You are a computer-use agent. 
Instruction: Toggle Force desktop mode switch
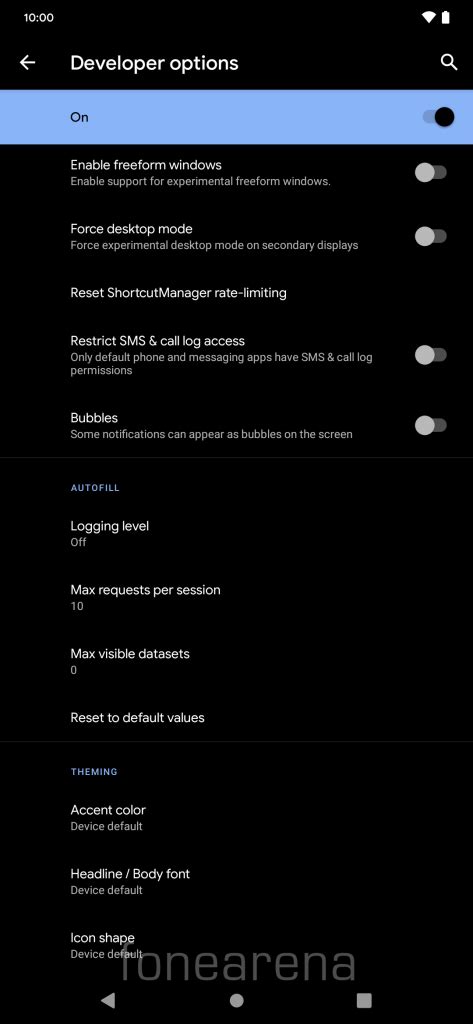[x=431, y=236]
